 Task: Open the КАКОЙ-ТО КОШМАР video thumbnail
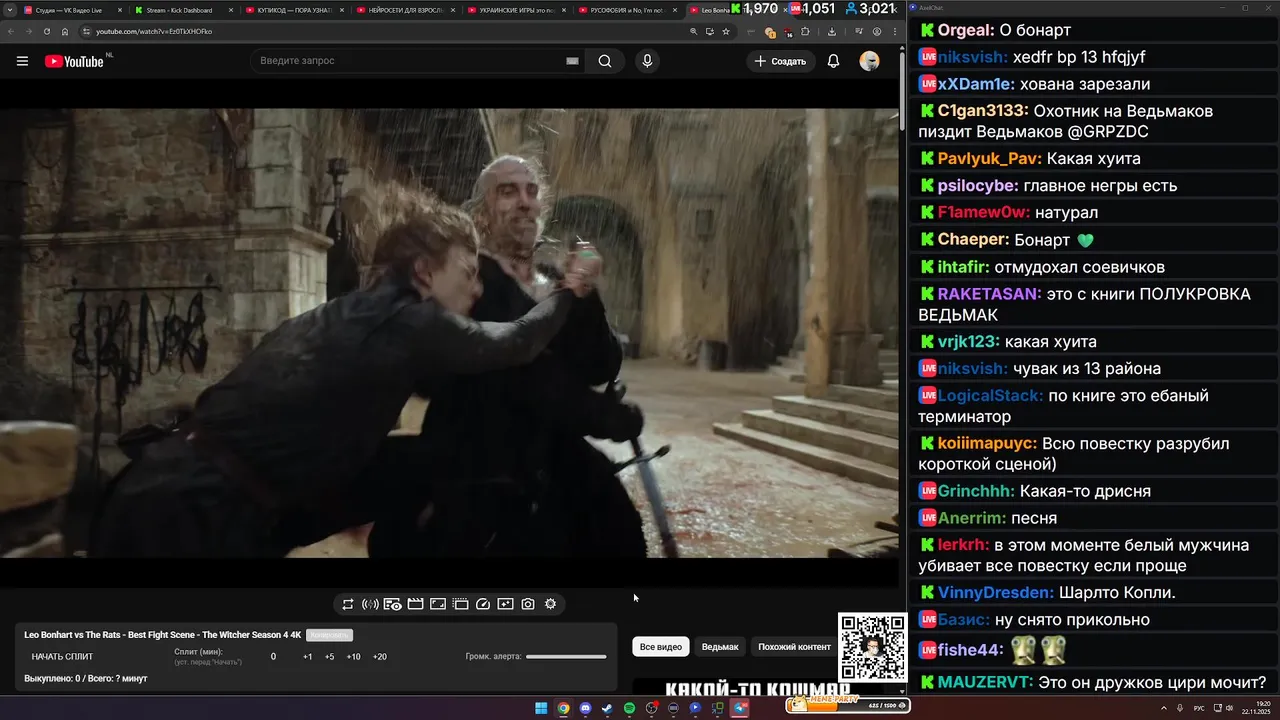pyautogui.click(x=758, y=688)
